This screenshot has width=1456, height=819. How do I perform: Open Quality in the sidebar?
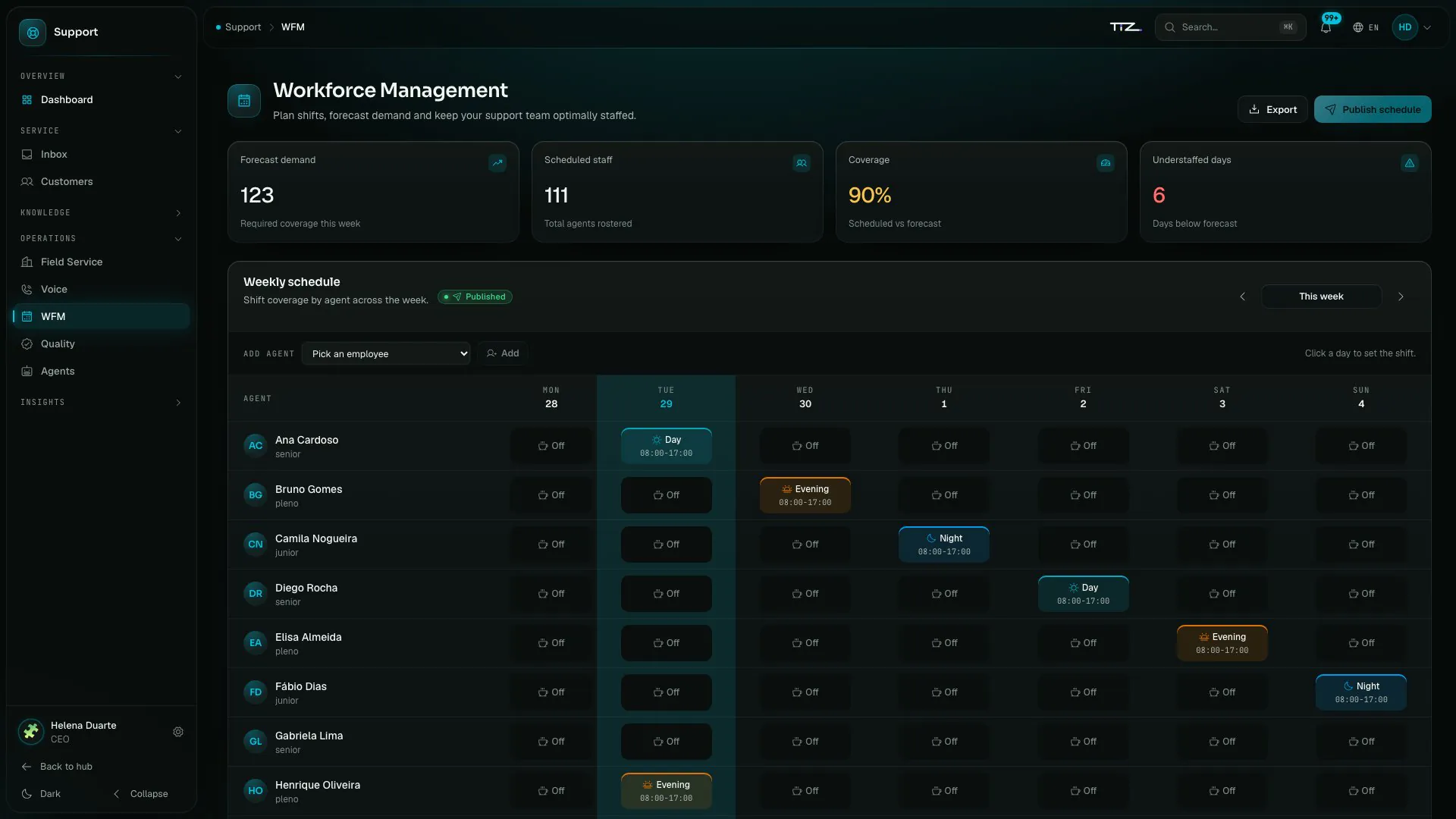pos(101,344)
